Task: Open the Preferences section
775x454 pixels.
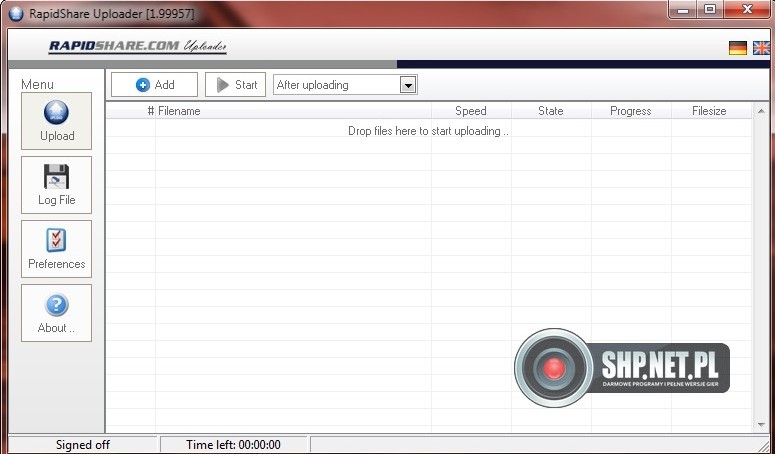Action: coord(56,249)
